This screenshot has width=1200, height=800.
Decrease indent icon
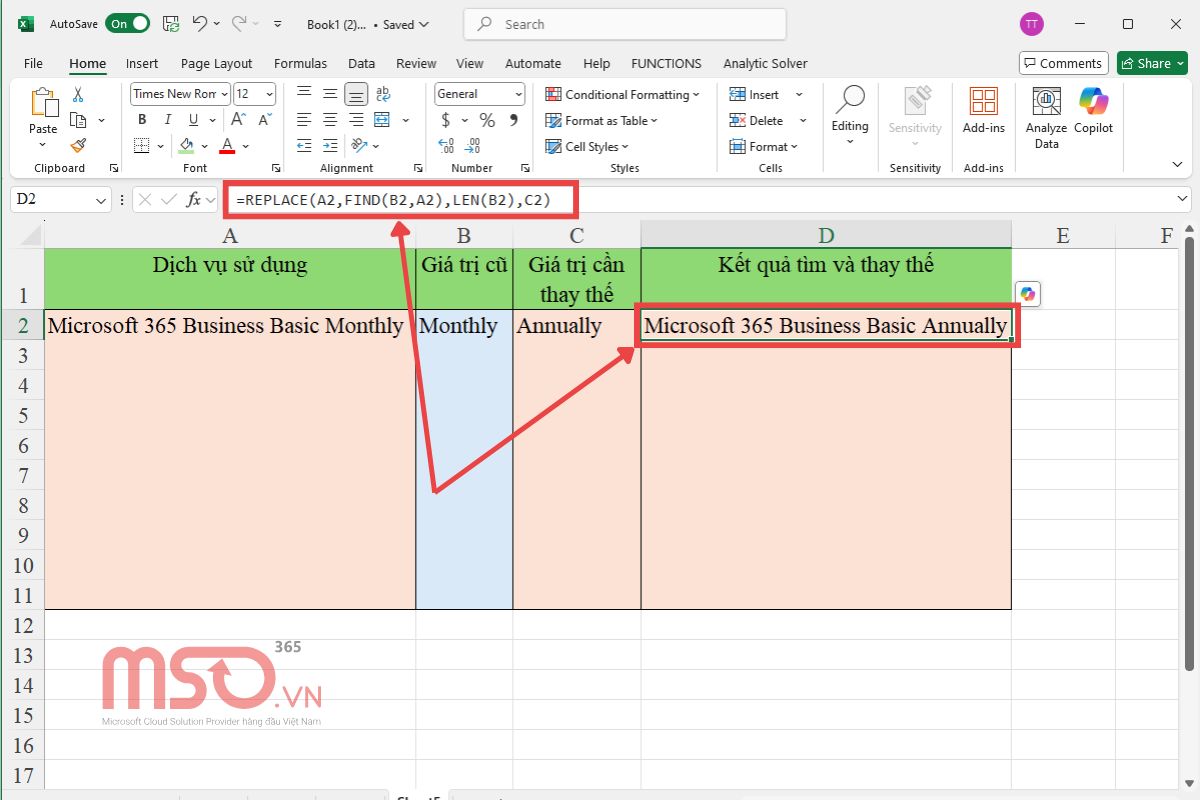coord(304,146)
